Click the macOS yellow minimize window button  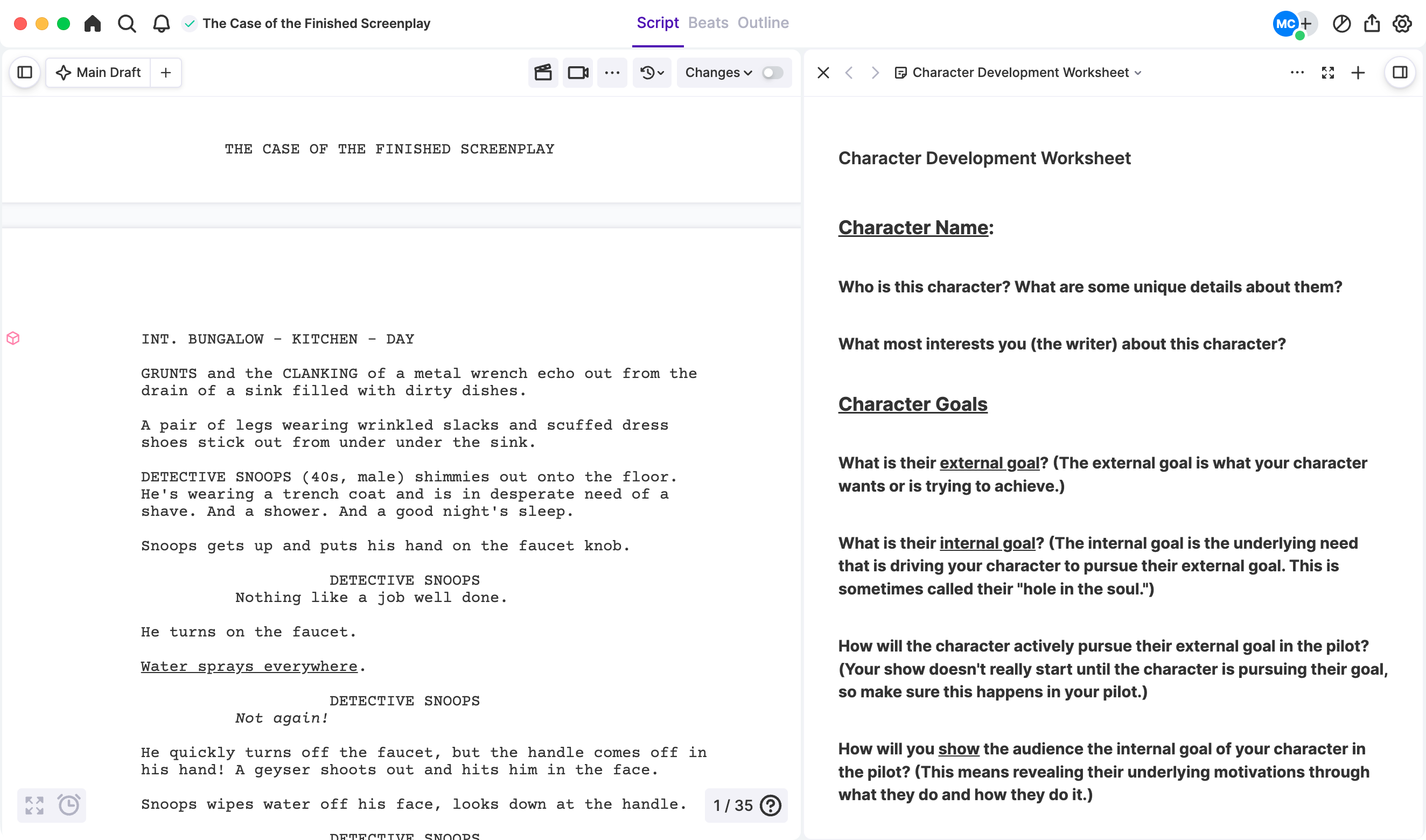coord(42,24)
